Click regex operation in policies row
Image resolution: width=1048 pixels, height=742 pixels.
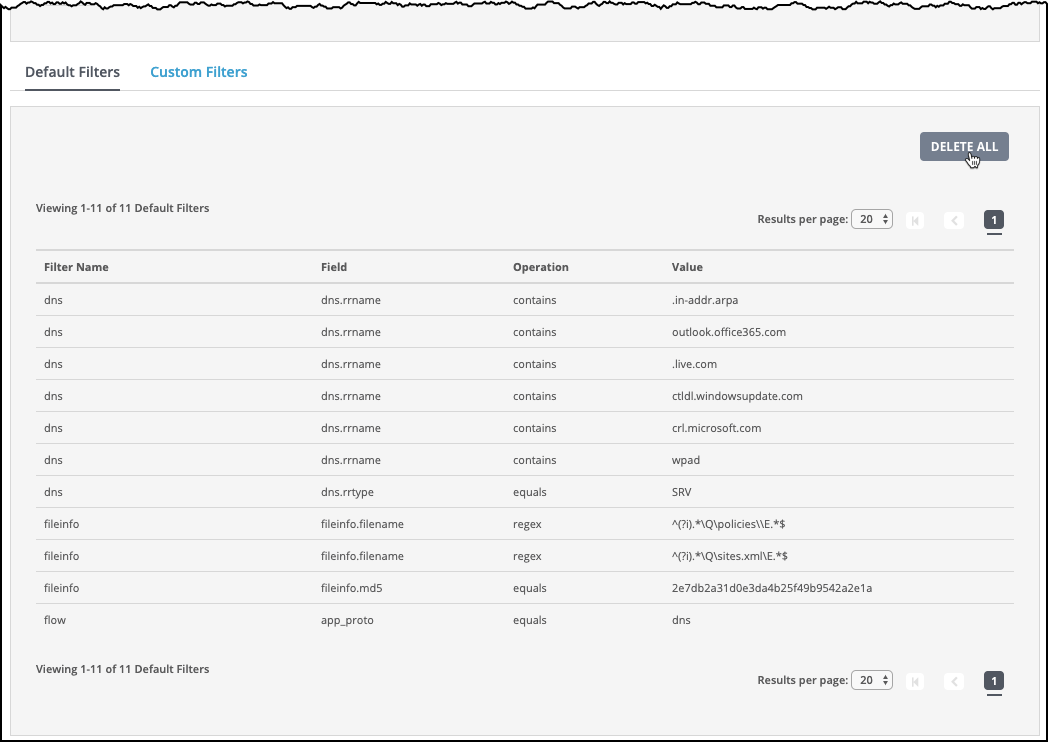[527, 525]
